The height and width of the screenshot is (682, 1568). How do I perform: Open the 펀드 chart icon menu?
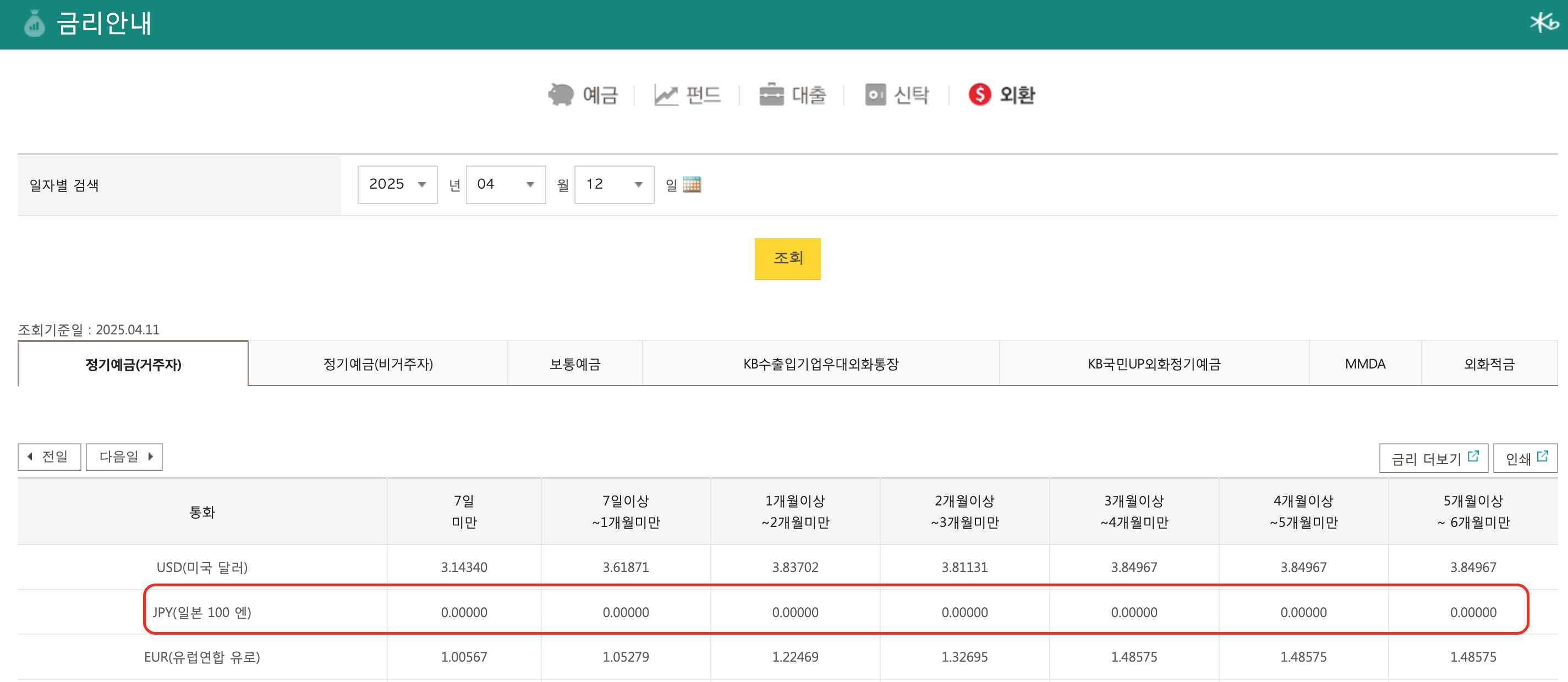pos(665,94)
